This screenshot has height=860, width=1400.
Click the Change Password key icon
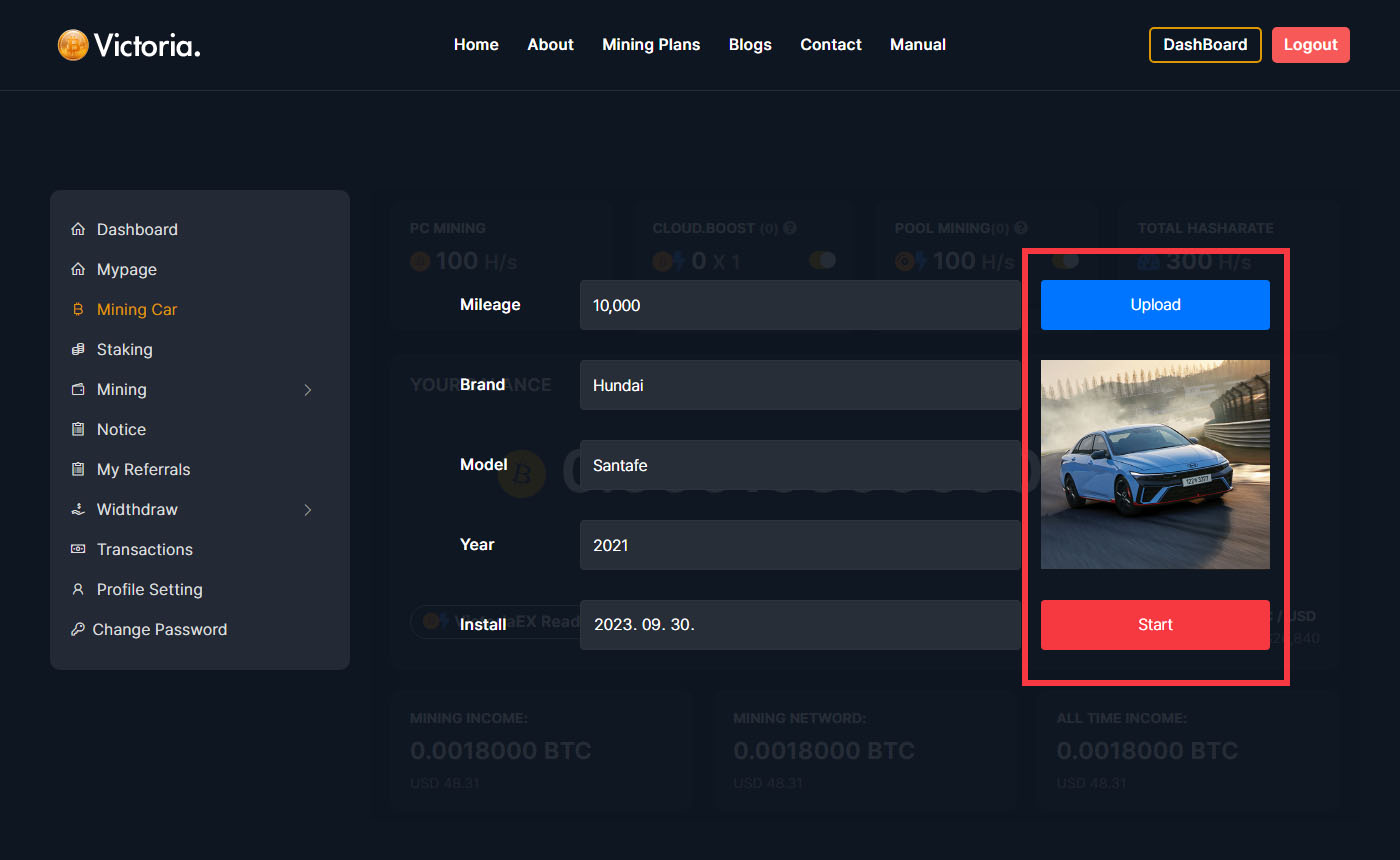pyautogui.click(x=77, y=630)
